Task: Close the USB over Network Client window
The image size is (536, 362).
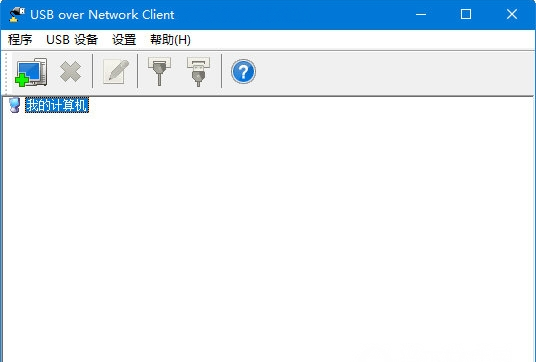Action: point(512,14)
